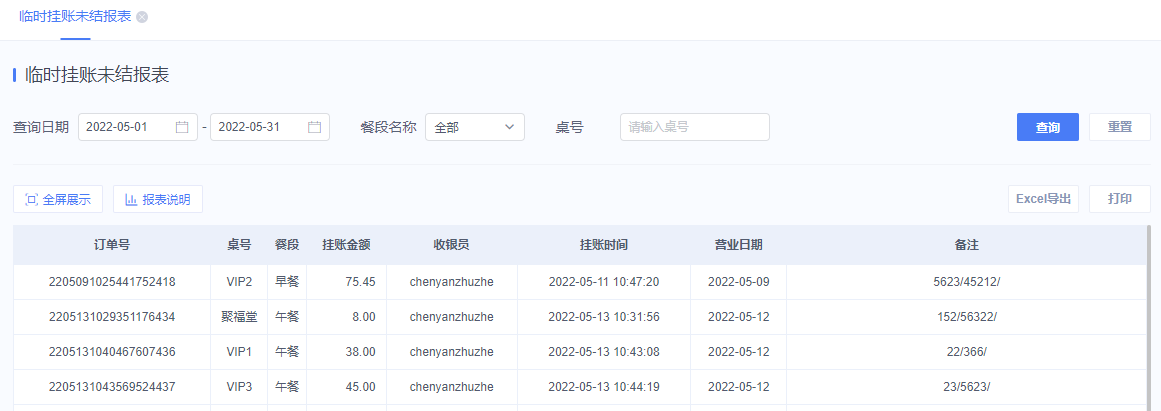
Task: Select order number 2205131040467607436
Action: tap(112, 352)
